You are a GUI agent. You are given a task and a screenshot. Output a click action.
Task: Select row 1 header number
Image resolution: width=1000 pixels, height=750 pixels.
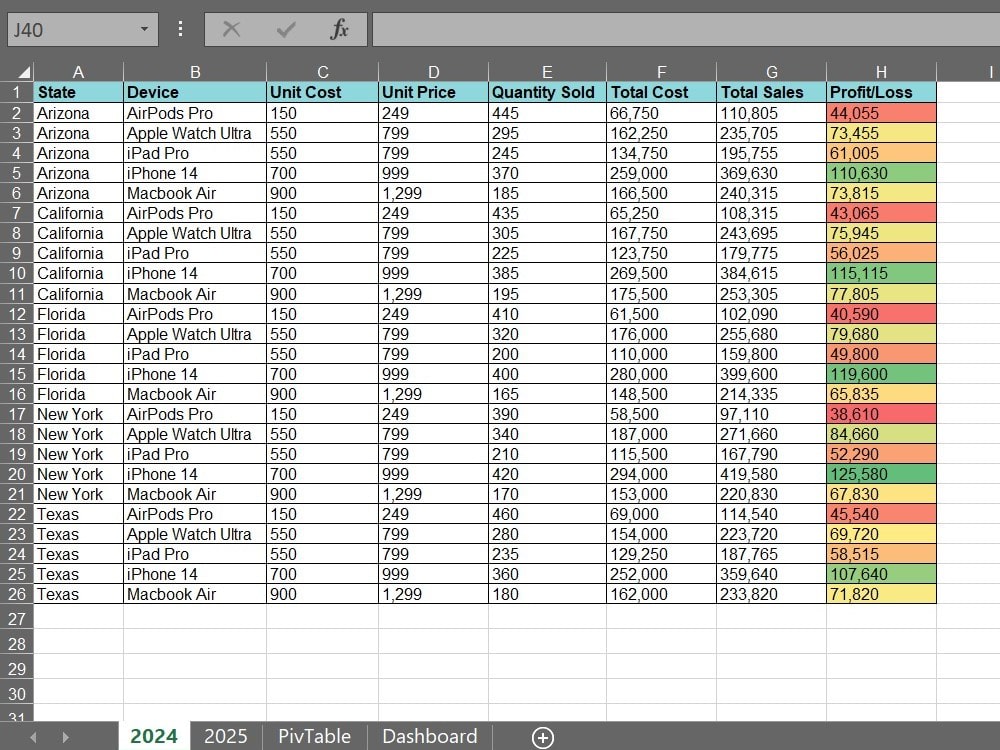tap(17, 92)
